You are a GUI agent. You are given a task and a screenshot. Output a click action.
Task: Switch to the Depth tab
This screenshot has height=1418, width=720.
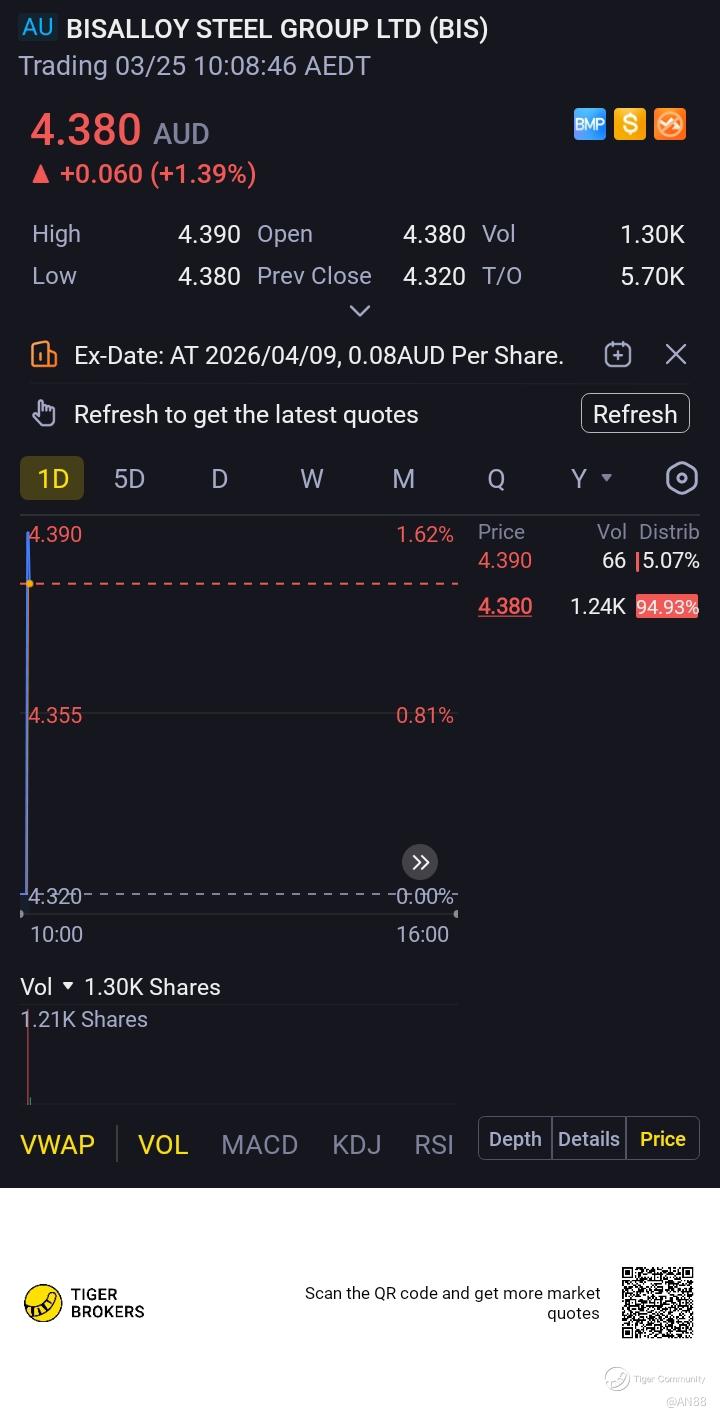[515, 1139]
